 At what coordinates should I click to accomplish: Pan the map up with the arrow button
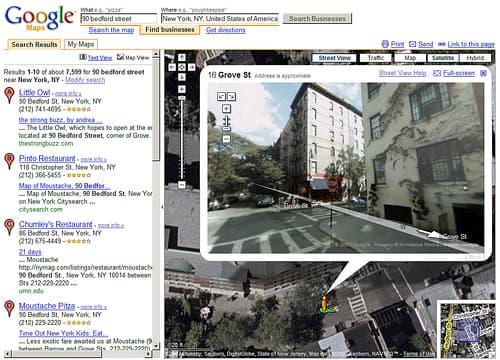pyautogui.click(x=182, y=58)
